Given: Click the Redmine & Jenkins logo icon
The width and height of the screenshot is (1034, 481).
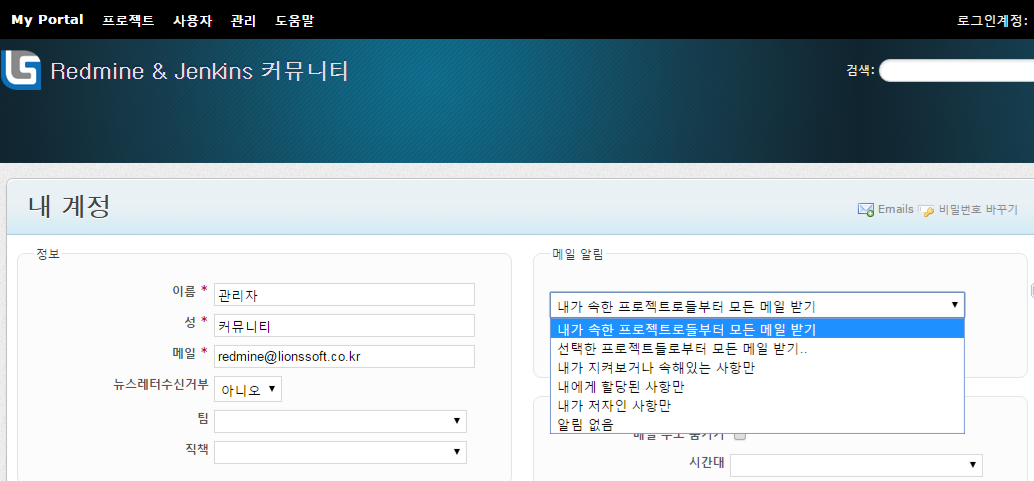Looking at the screenshot, I should [x=21, y=70].
